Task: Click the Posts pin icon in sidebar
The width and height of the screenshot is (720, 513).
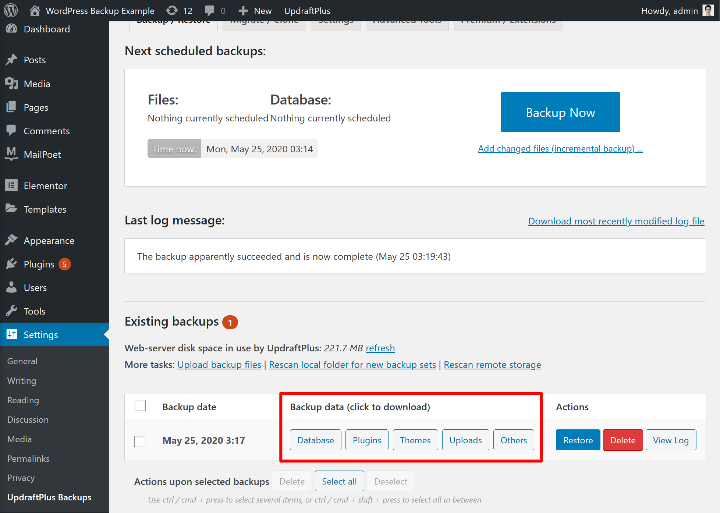Action: point(11,60)
